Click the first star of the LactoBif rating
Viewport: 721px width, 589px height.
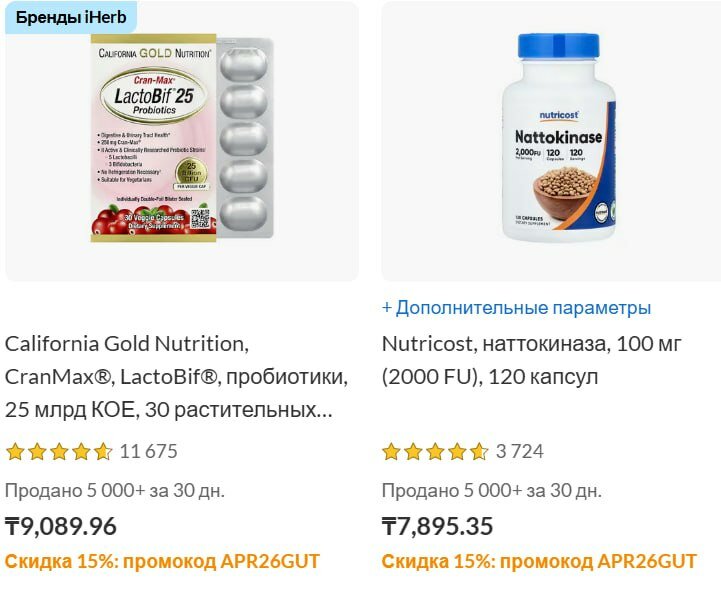click(x=15, y=452)
